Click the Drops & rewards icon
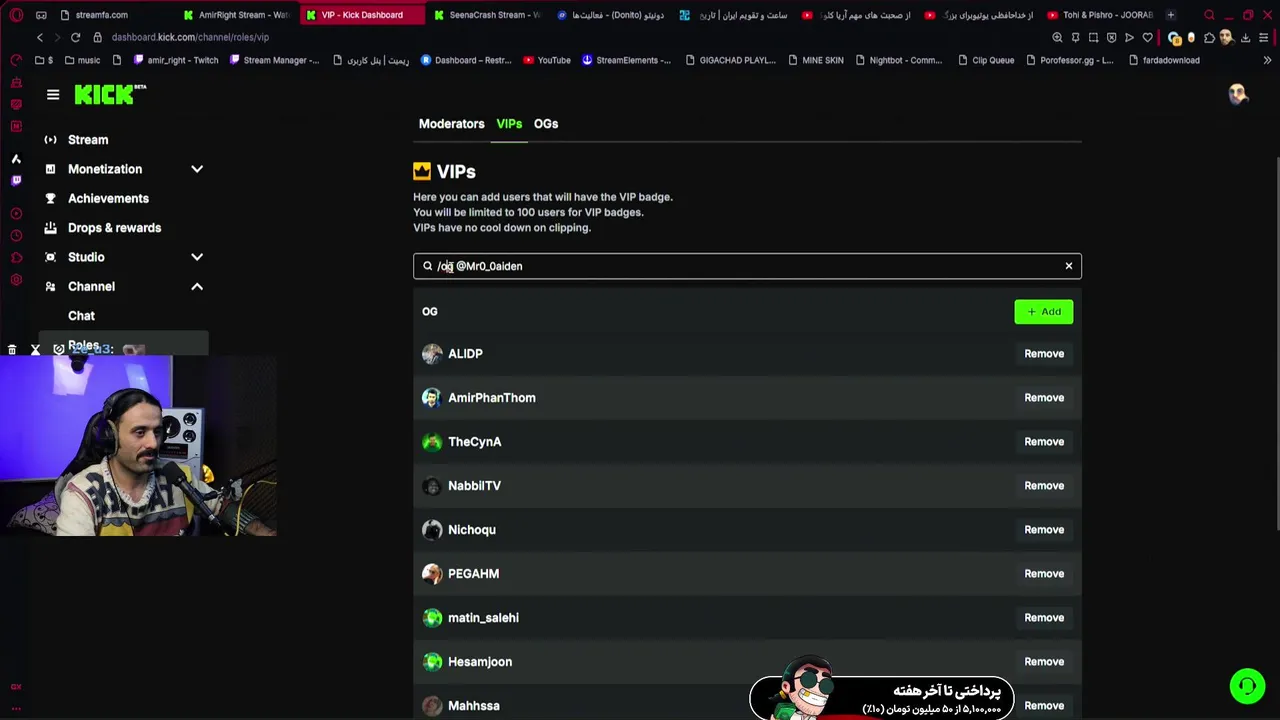The height and width of the screenshot is (720, 1280). coord(50,228)
